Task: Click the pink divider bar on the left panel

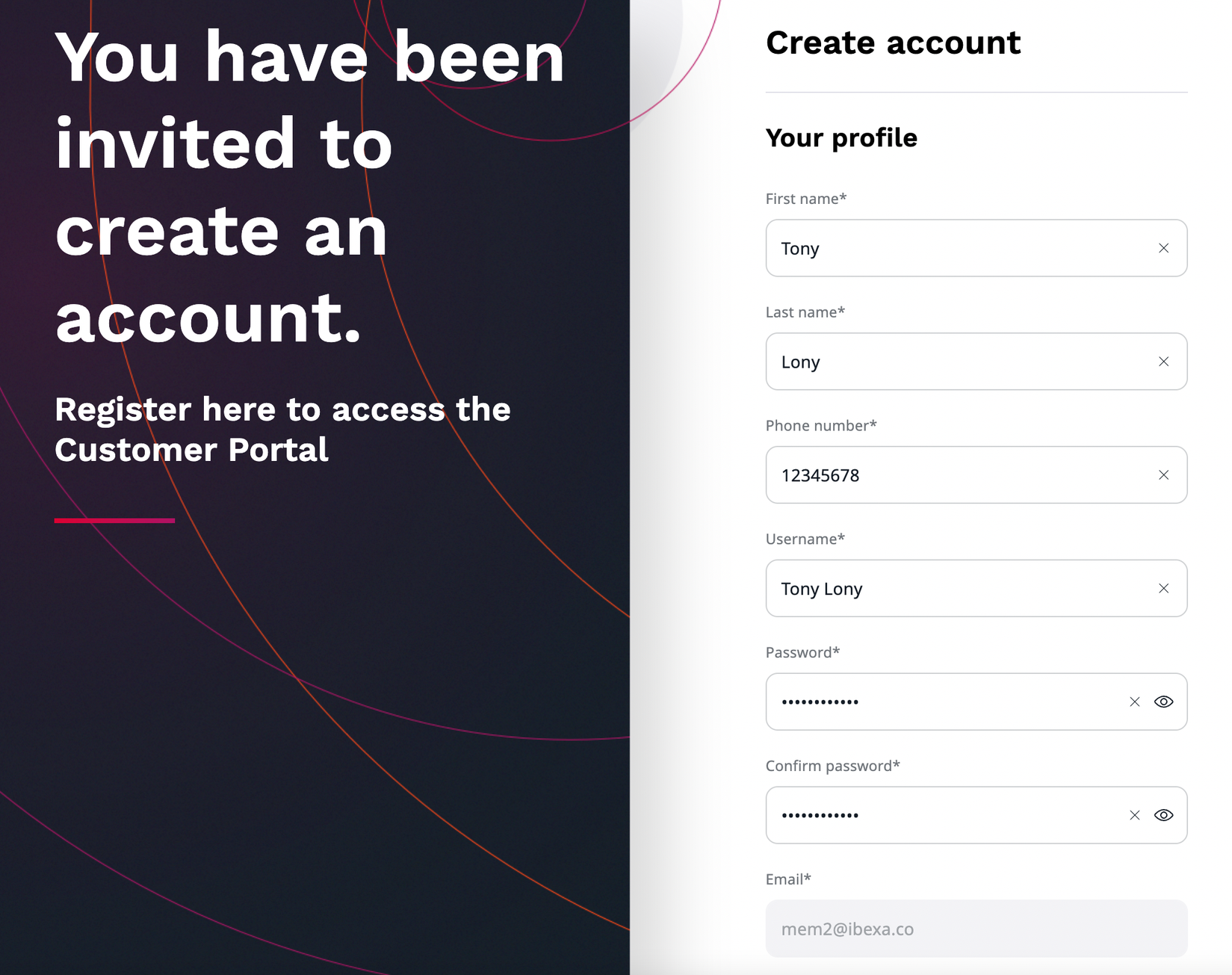Action: [x=113, y=521]
